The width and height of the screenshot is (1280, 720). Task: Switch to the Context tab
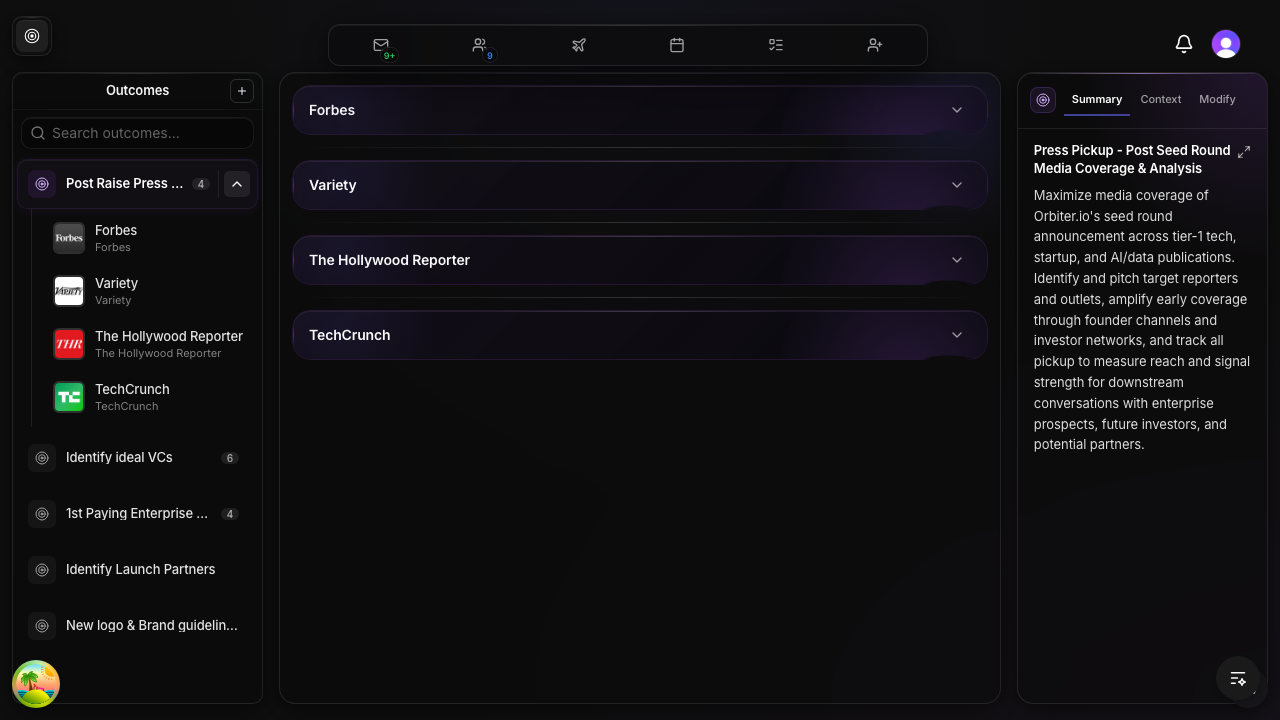1160,99
